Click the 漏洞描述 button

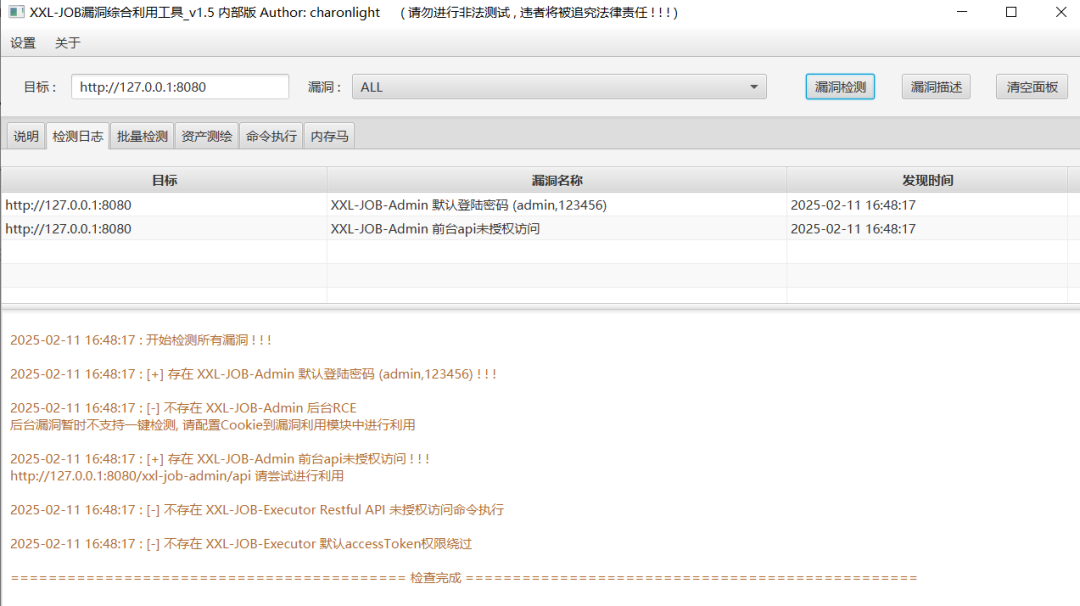coord(936,87)
